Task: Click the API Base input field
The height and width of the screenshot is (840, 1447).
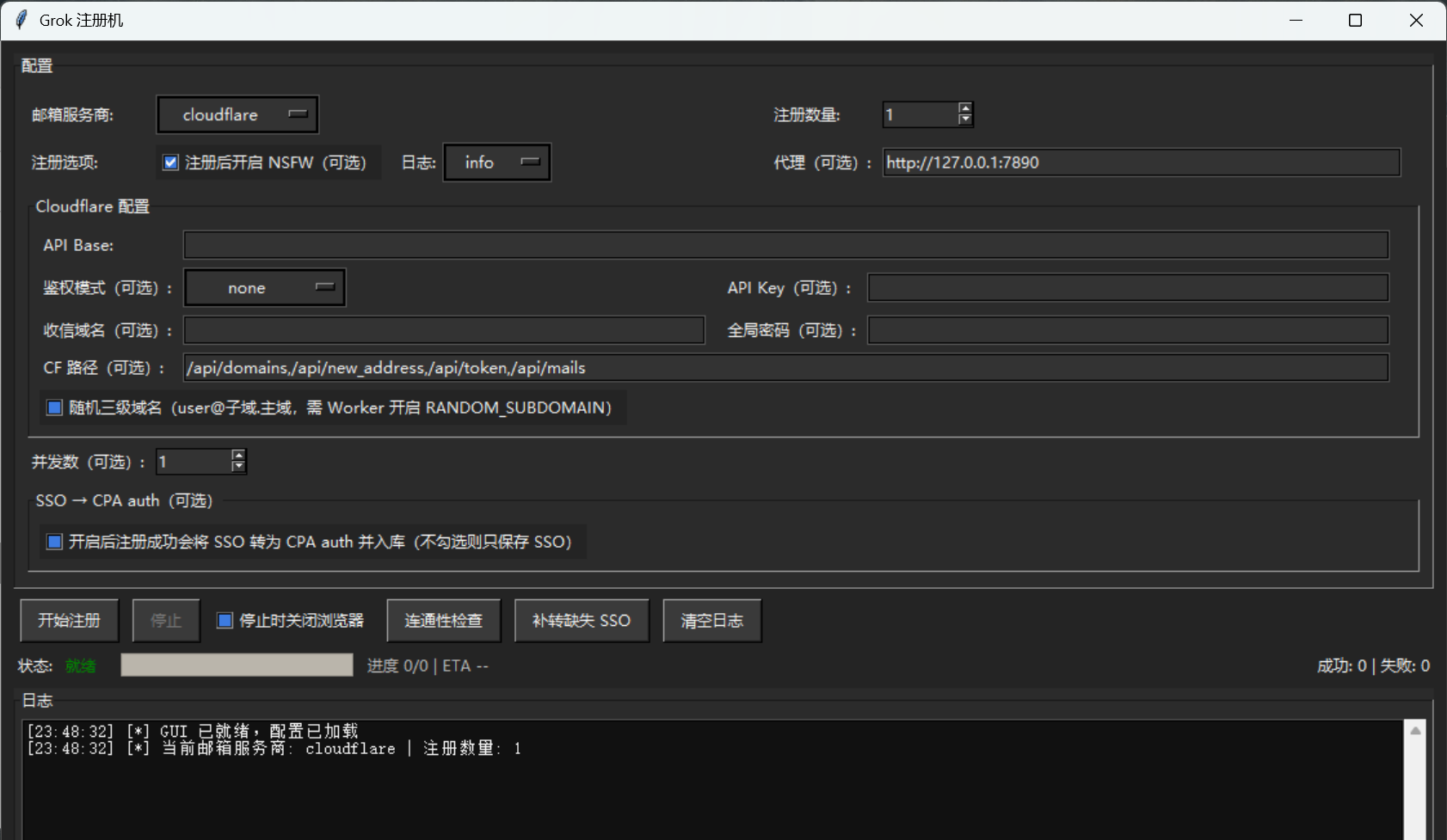Action: [786, 245]
